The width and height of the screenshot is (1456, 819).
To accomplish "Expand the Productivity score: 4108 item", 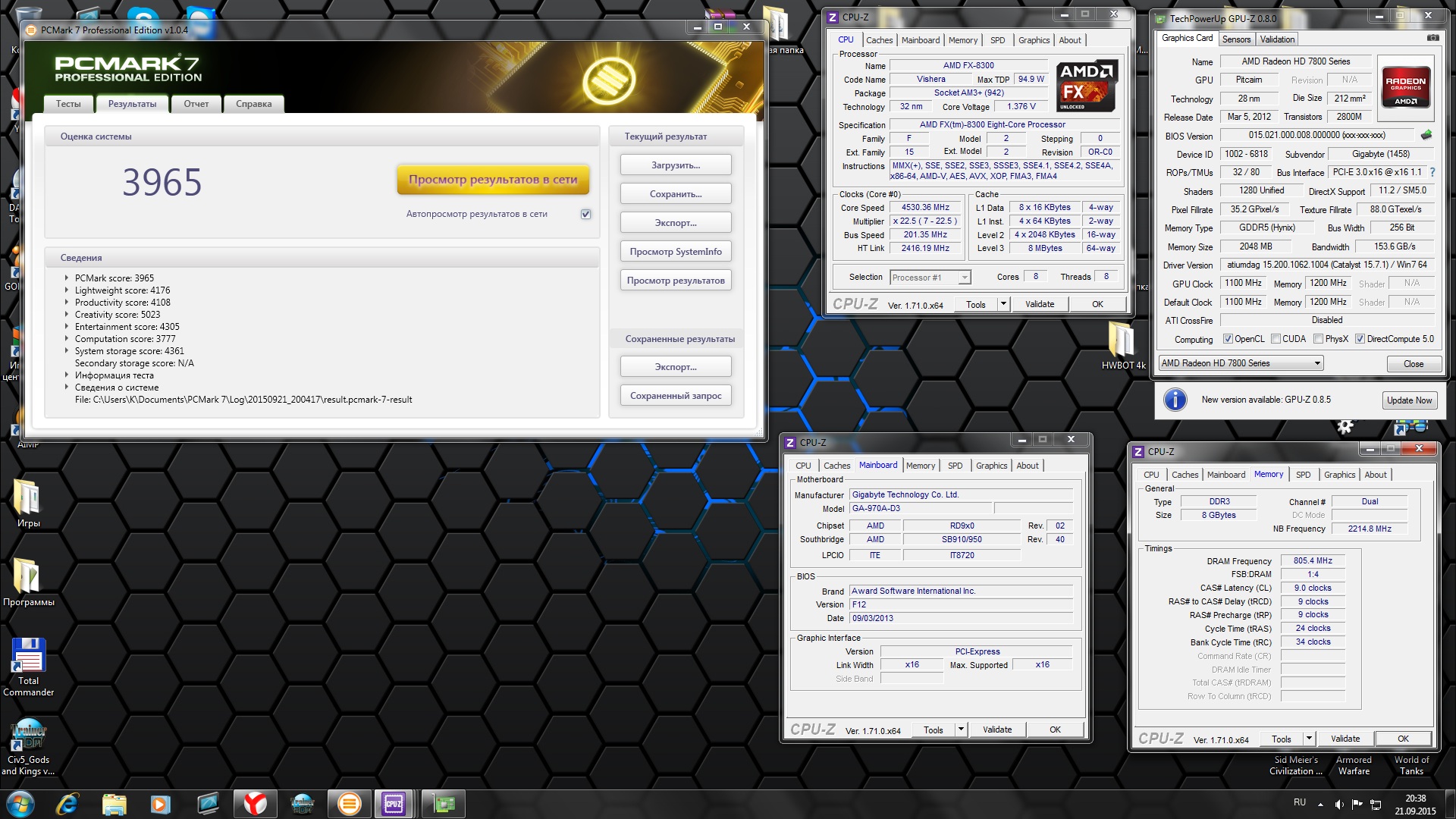I will (67, 303).
